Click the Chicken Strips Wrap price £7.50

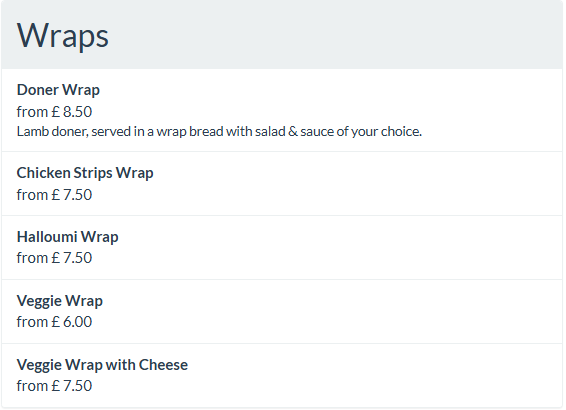click(x=54, y=195)
